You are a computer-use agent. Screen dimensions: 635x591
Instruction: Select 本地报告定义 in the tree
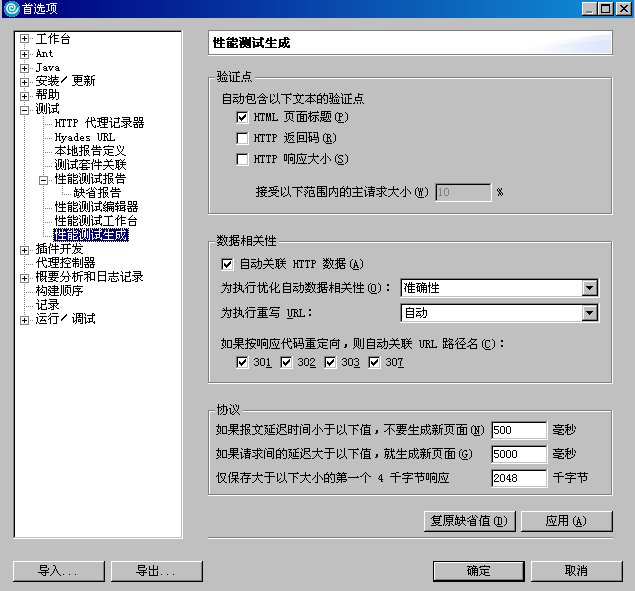pos(90,151)
